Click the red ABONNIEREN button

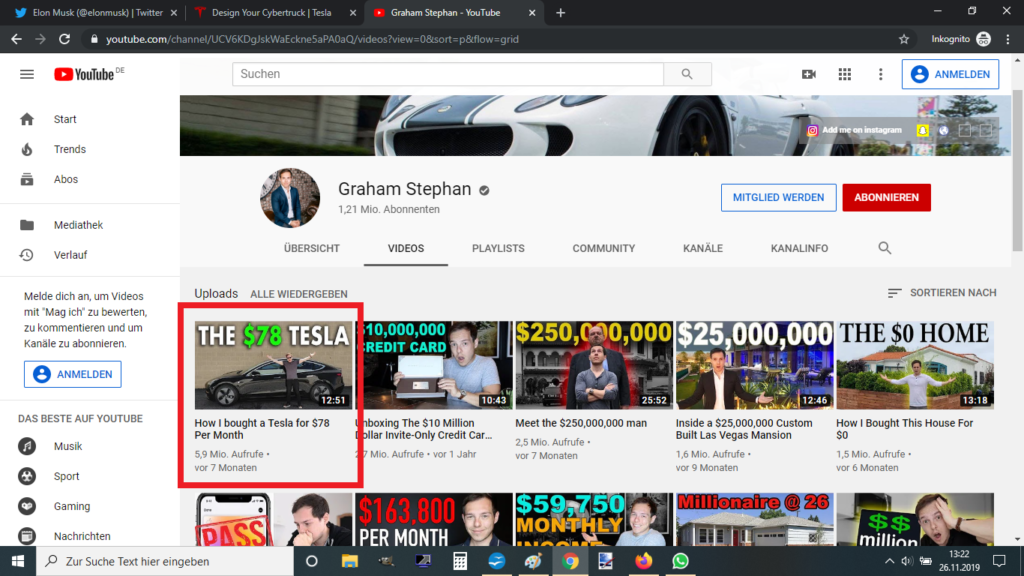pyautogui.click(x=886, y=197)
